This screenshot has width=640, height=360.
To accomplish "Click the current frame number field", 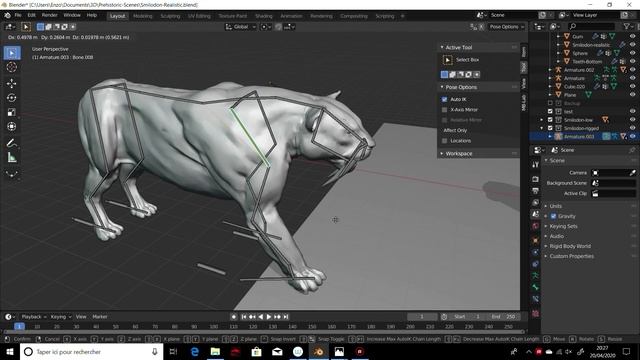I will point(422,317).
